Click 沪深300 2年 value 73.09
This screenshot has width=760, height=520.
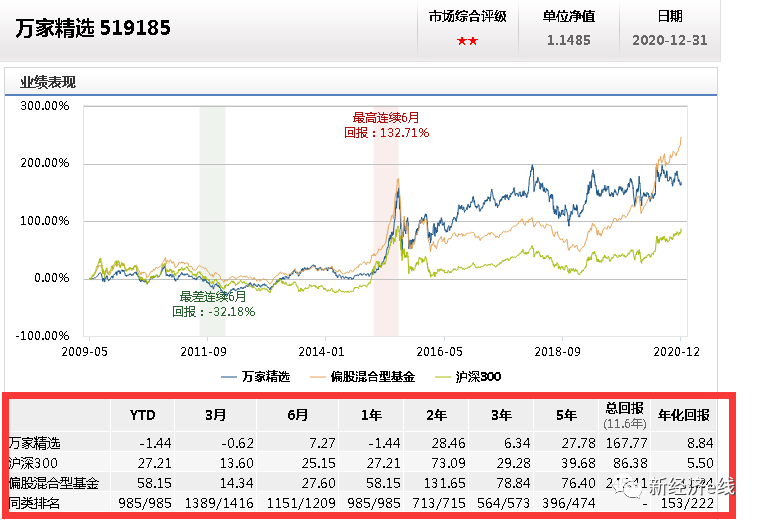pyautogui.click(x=449, y=463)
